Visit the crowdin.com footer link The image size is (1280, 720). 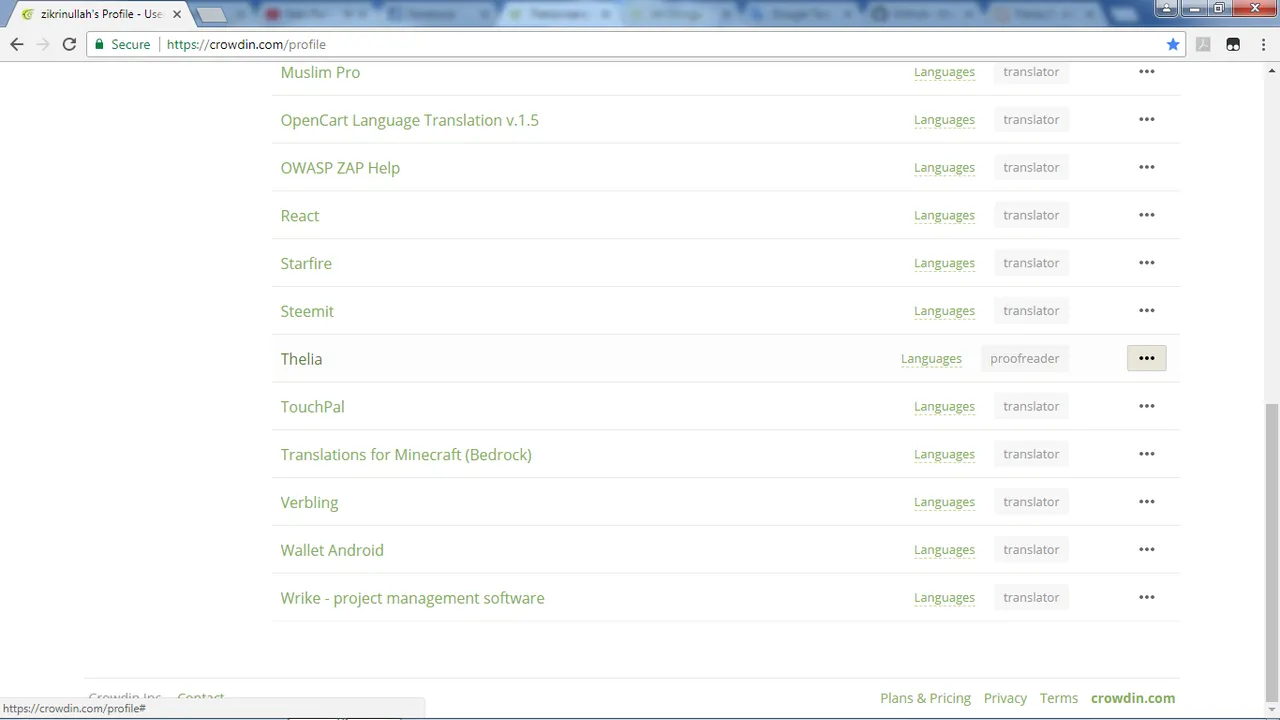click(1133, 698)
